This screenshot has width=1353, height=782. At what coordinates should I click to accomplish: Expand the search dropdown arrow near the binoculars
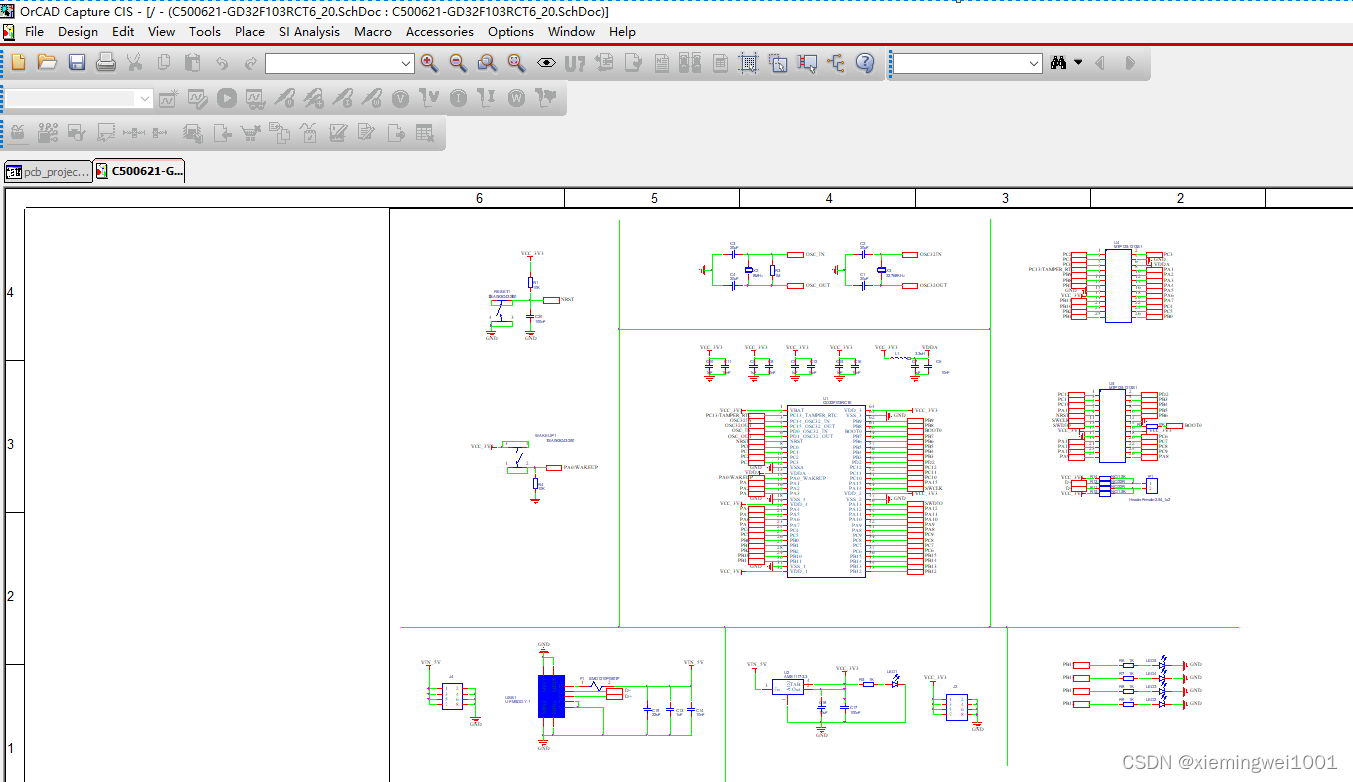click(1079, 62)
